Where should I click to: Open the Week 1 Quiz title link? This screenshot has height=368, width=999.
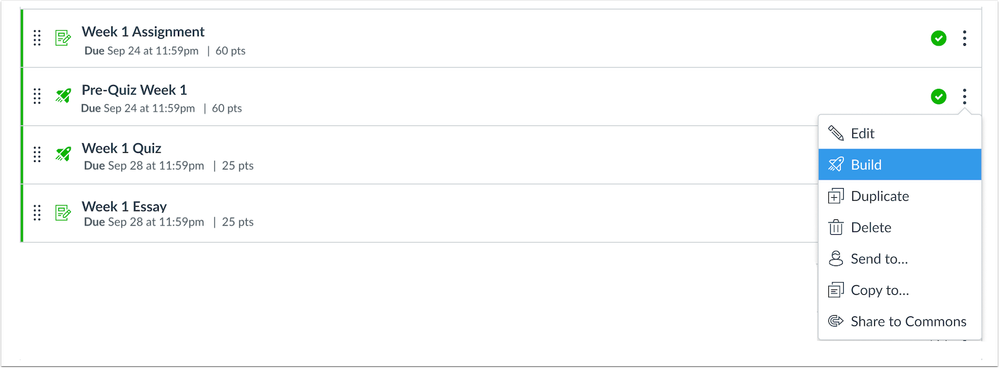tap(121, 148)
